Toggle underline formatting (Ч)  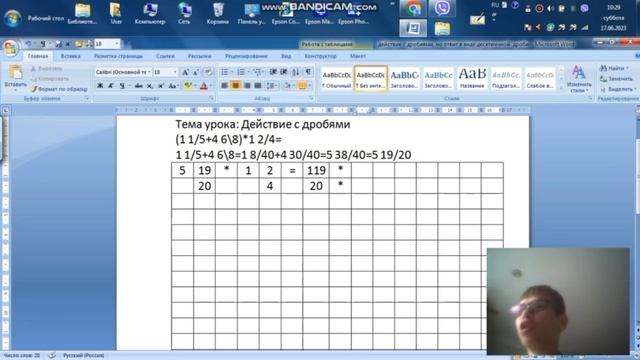122,86
